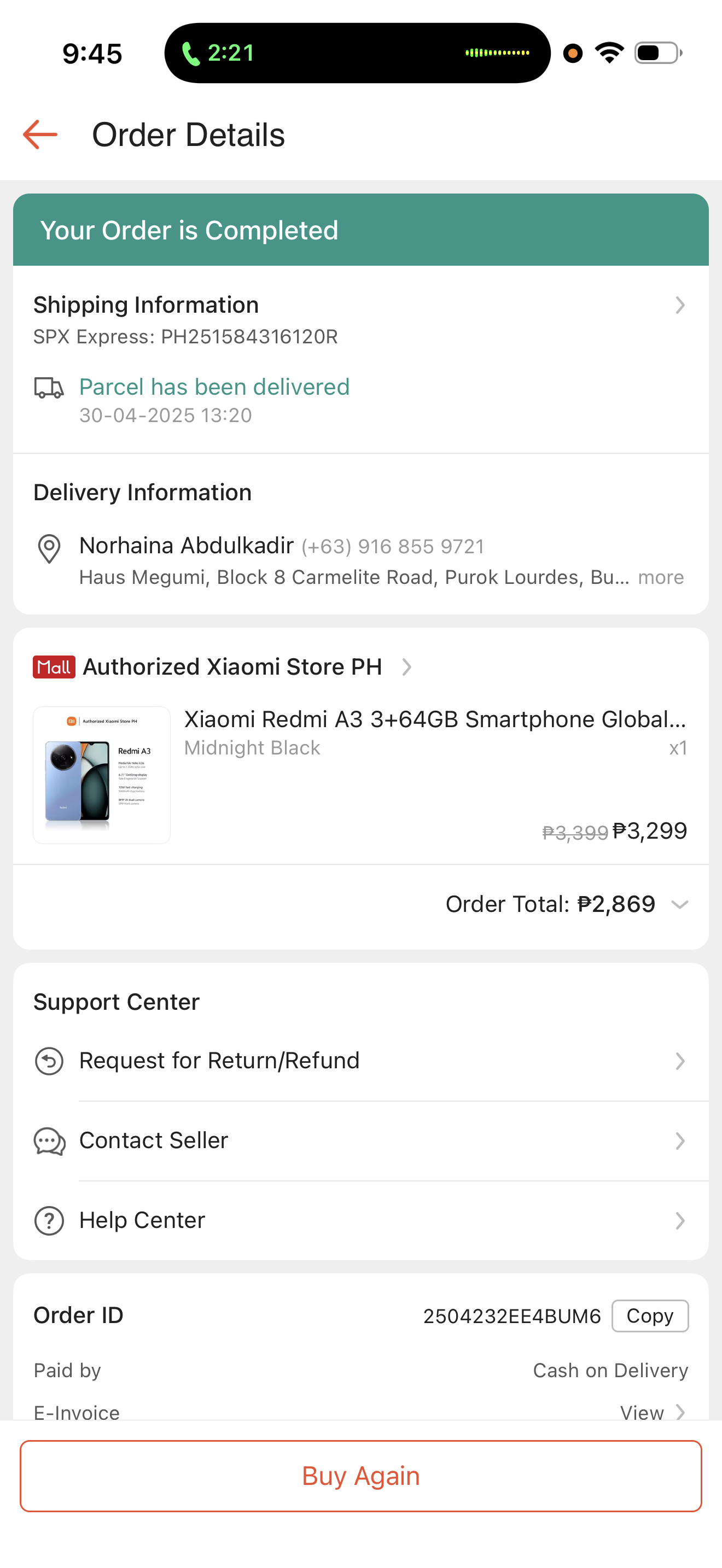The width and height of the screenshot is (722, 1568).
Task: Expand the Order Total breakdown chevron
Action: pos(679,904)
